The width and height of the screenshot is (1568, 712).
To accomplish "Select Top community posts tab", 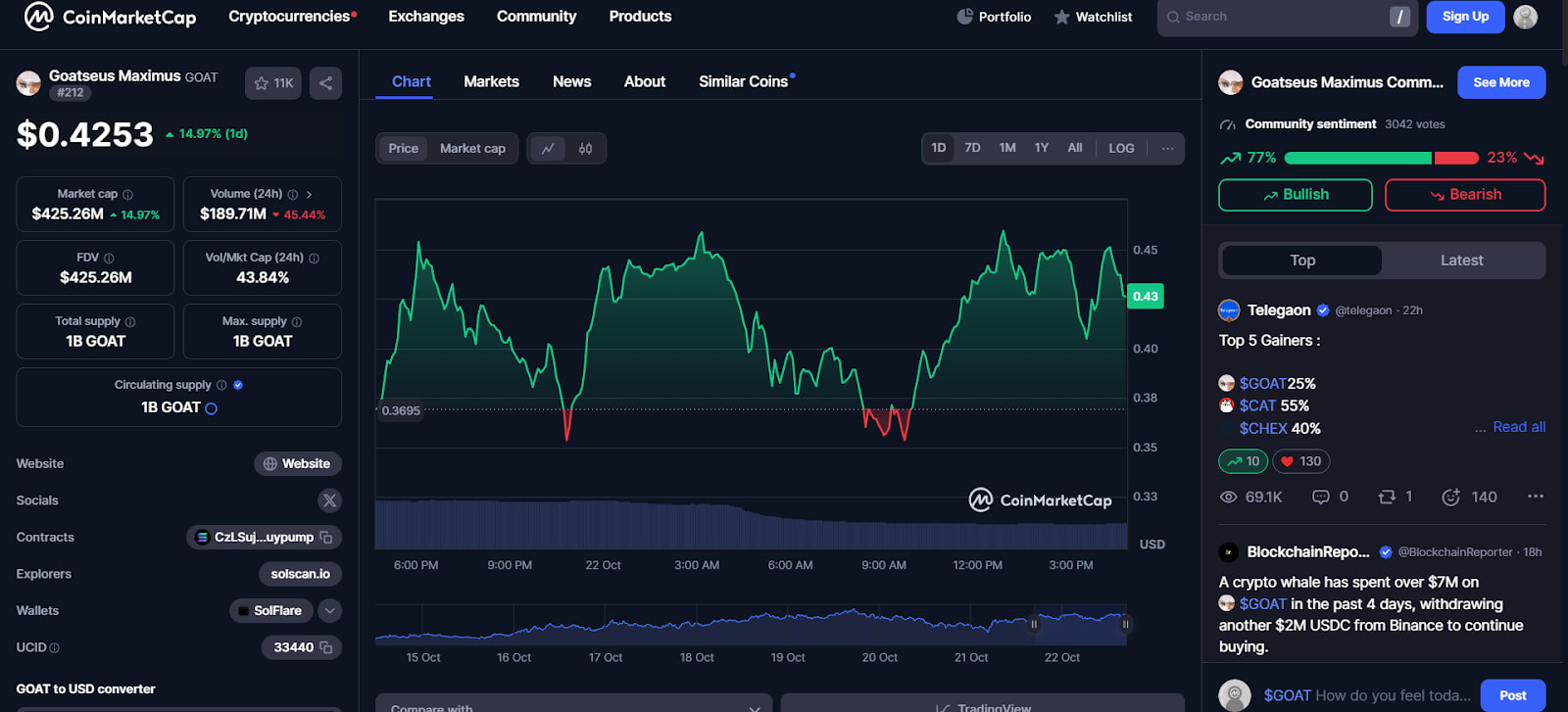I will pos(1302,261).
